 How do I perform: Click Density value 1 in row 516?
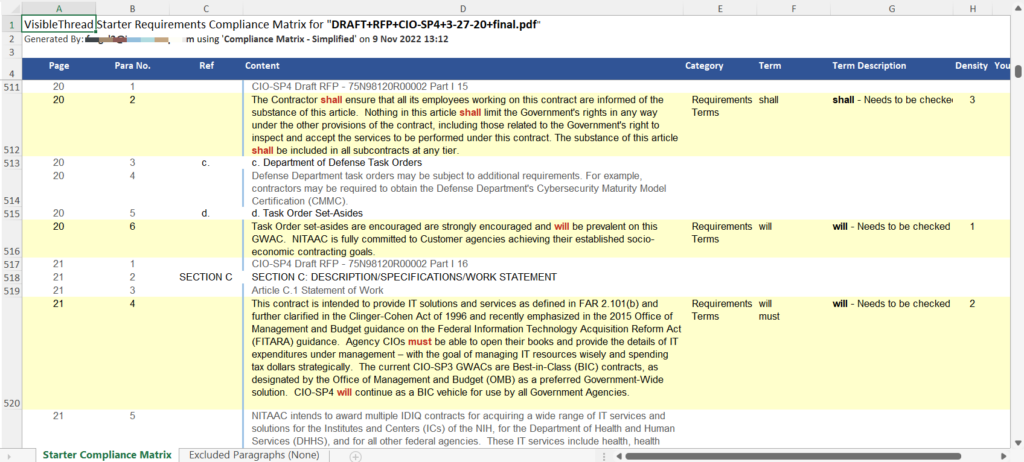(972, 239)
